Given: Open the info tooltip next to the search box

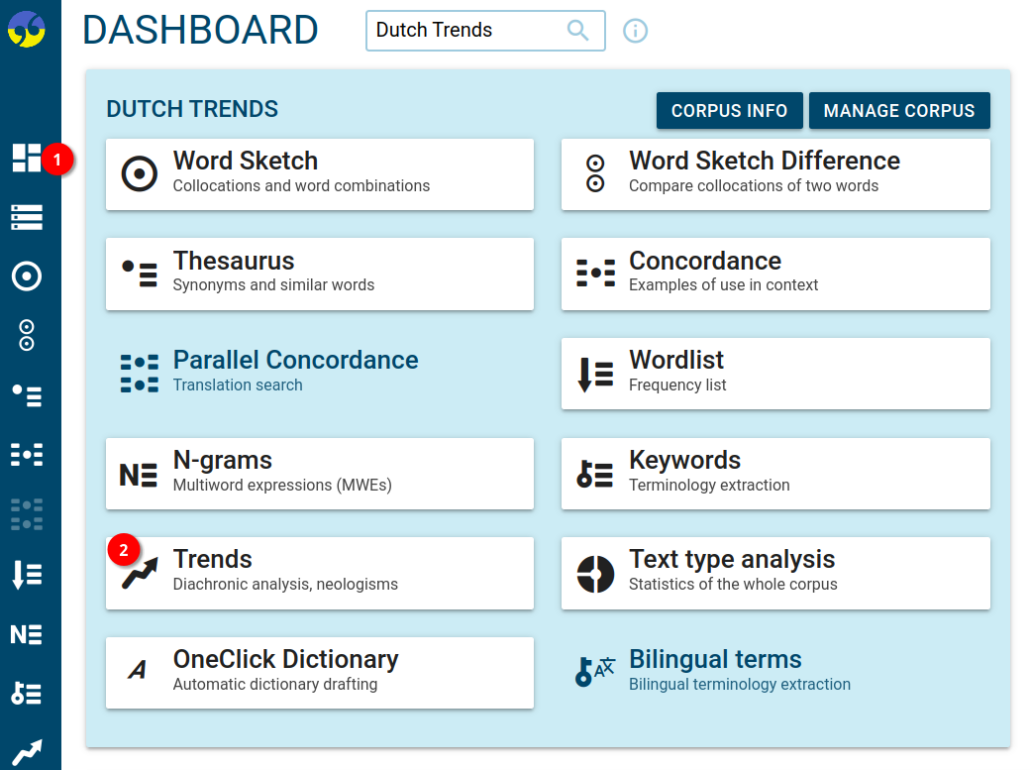Looking at the screenshot, I should click(x=635, y=30).
